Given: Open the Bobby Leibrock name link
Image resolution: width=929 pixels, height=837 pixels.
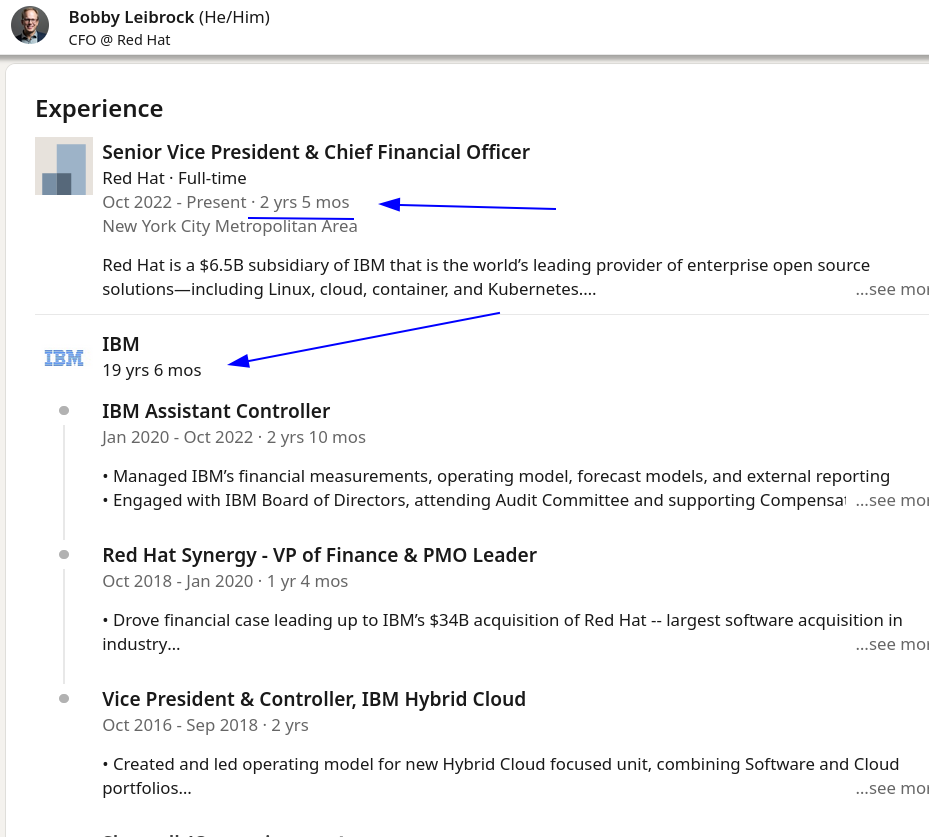Looking at the screenshot, I should coord(131,17).
